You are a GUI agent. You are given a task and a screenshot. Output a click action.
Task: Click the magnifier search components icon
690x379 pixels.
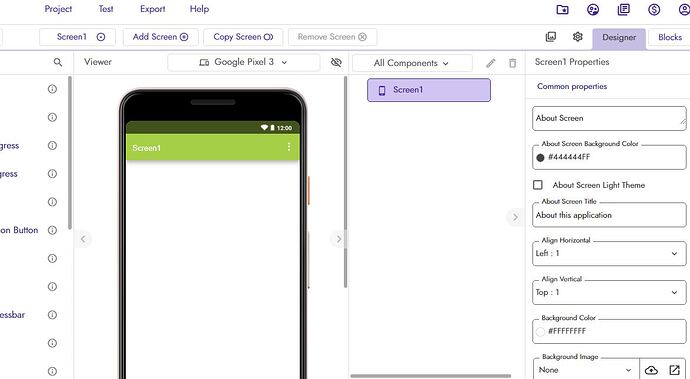[58, 63]
